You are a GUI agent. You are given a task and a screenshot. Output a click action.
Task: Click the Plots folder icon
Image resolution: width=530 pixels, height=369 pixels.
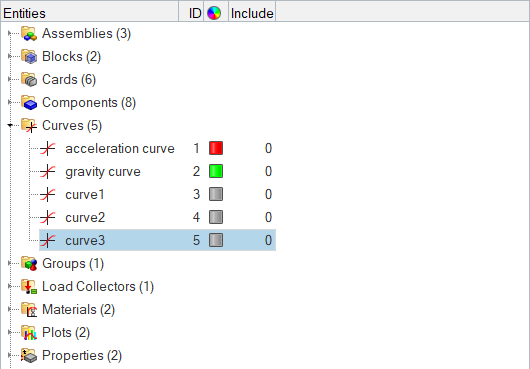point(29,332)
